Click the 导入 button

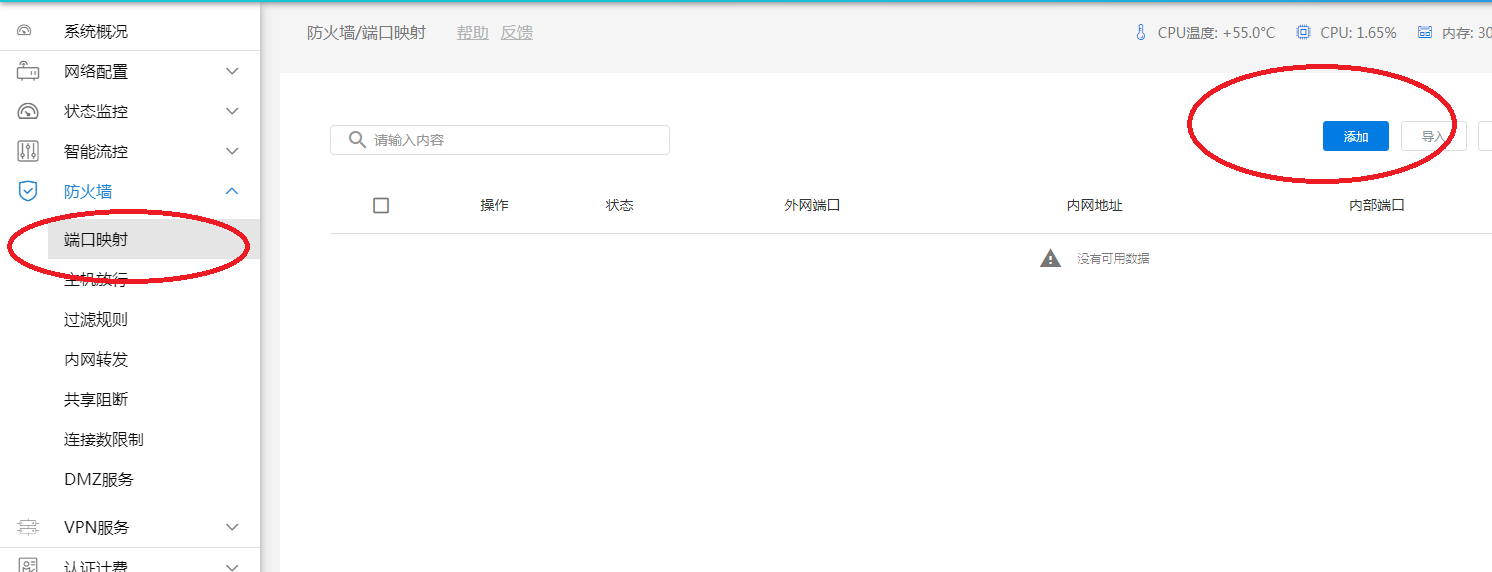[1432, 137]
